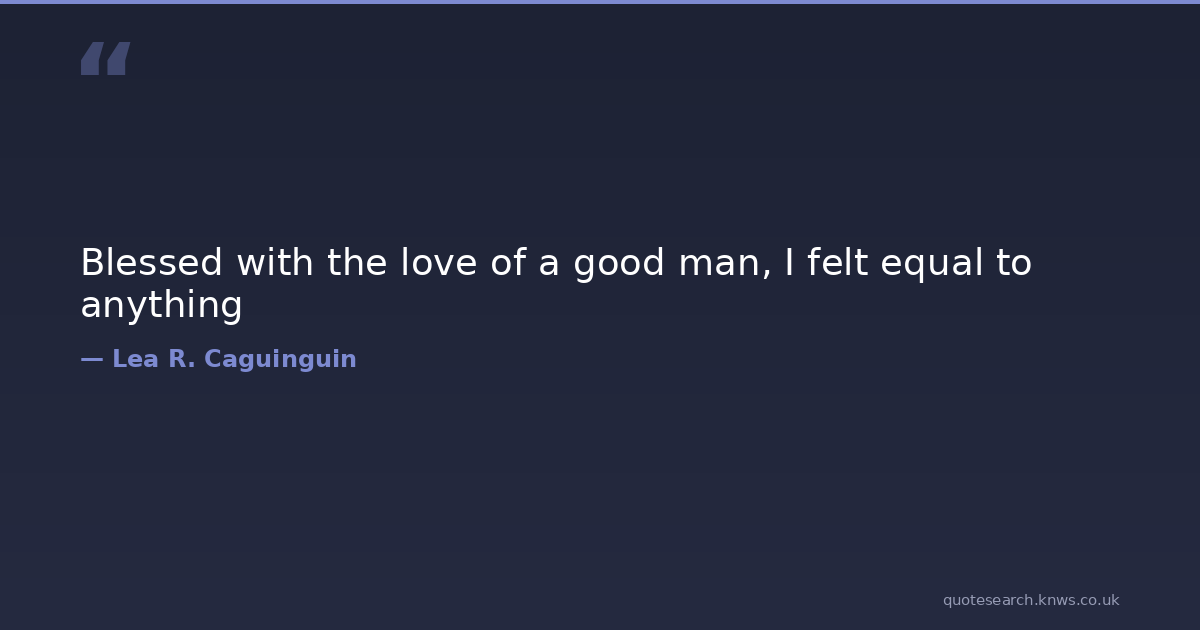
Task: Select the em dash before the author name
Action: (x=91, y=359)
